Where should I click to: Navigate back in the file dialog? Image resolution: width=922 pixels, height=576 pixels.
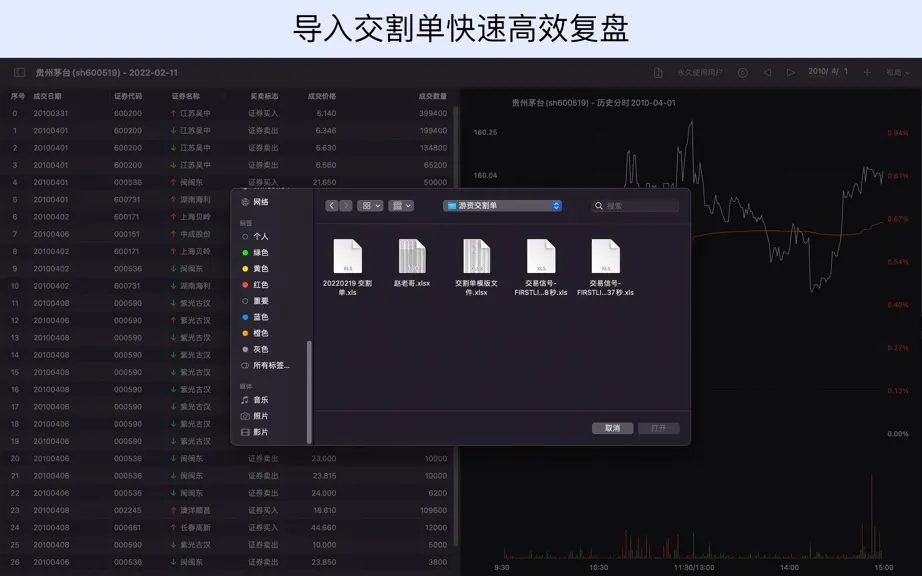tap(332, 206)
